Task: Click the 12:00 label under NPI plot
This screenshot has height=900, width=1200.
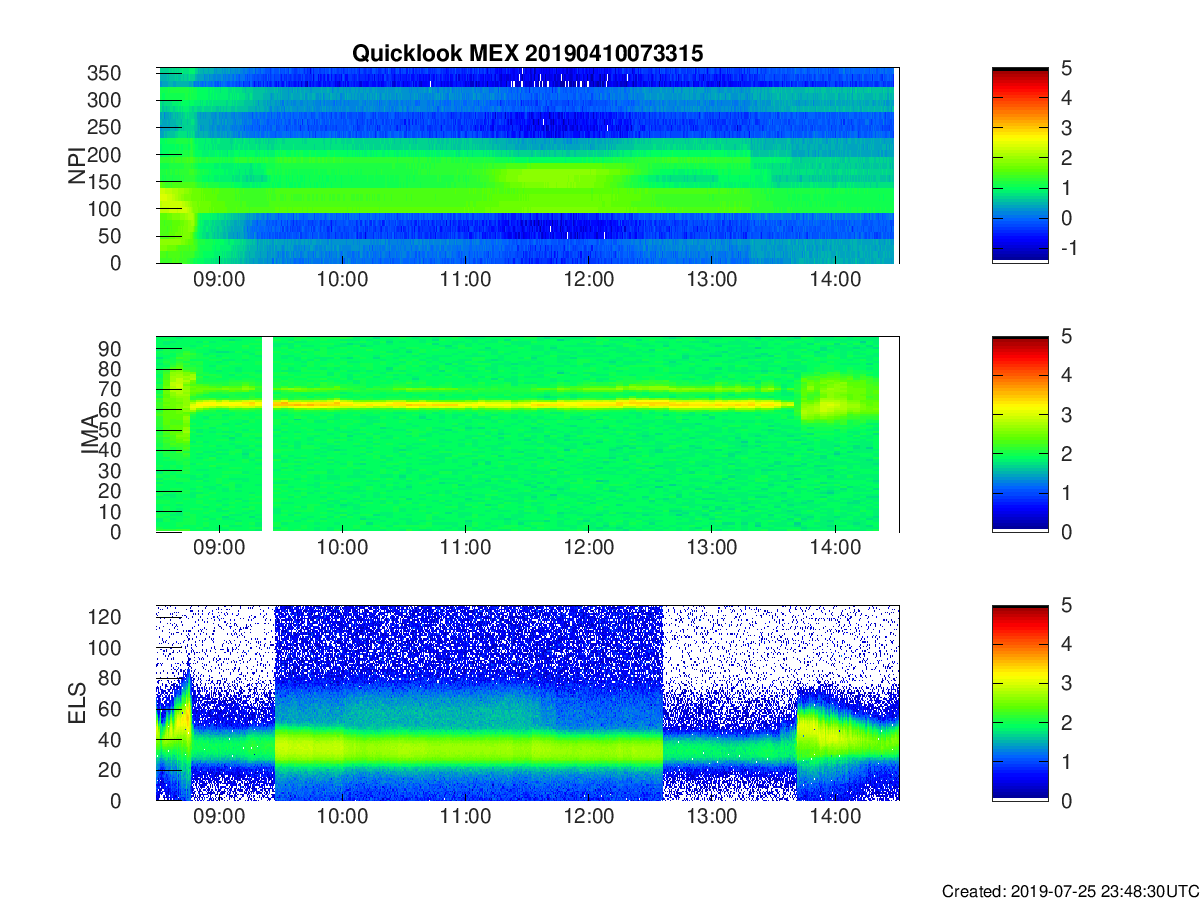Action: 588,280
